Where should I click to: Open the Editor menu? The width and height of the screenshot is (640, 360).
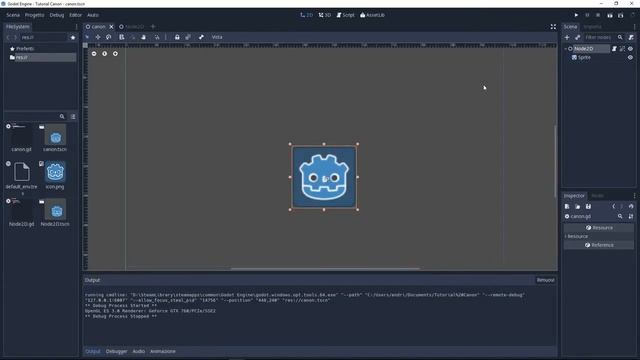[76, 15]
